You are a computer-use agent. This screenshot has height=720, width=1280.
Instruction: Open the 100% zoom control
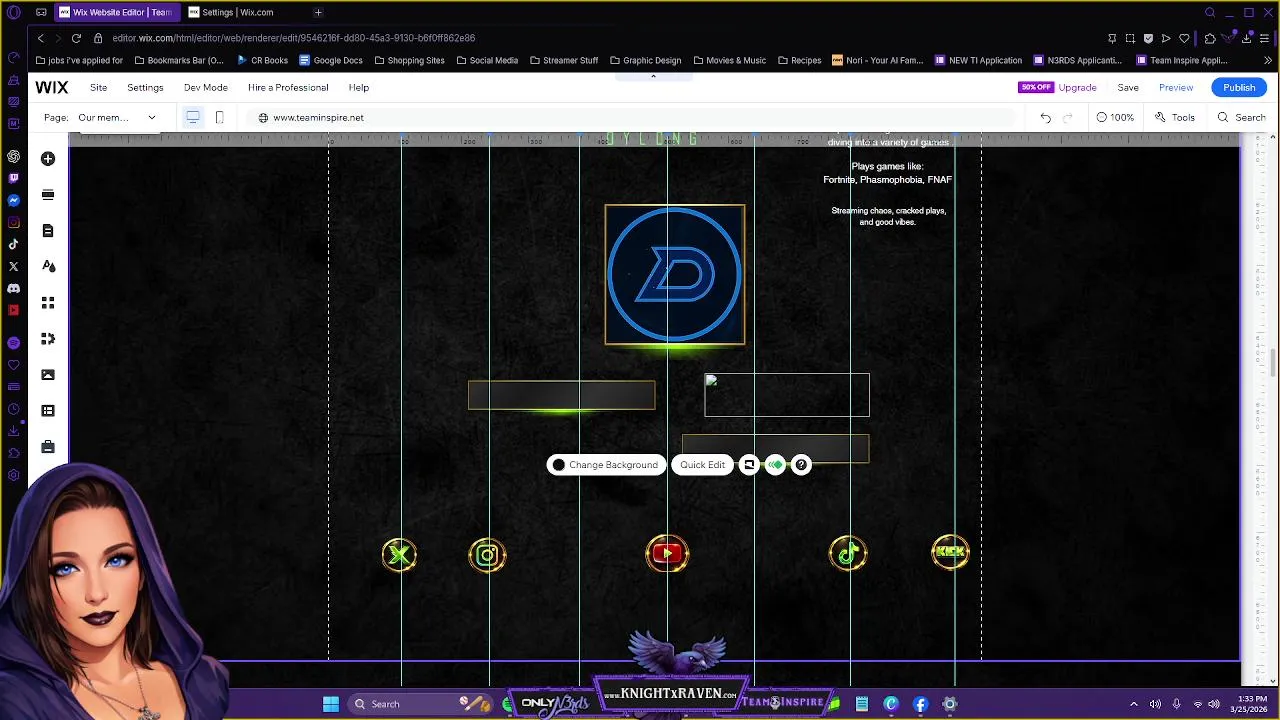[1115, 118]
